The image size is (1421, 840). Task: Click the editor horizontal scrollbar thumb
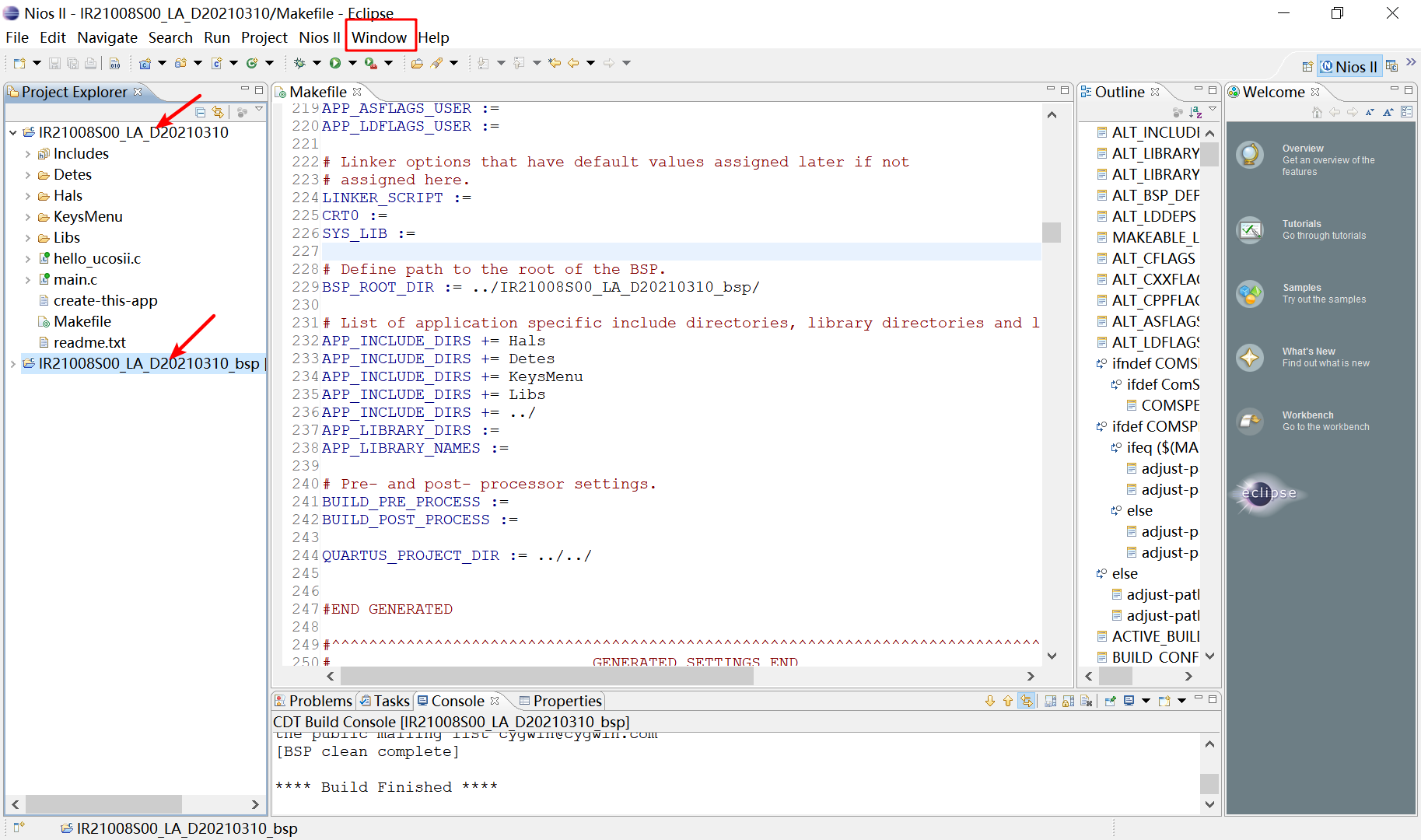coord(547,676)
